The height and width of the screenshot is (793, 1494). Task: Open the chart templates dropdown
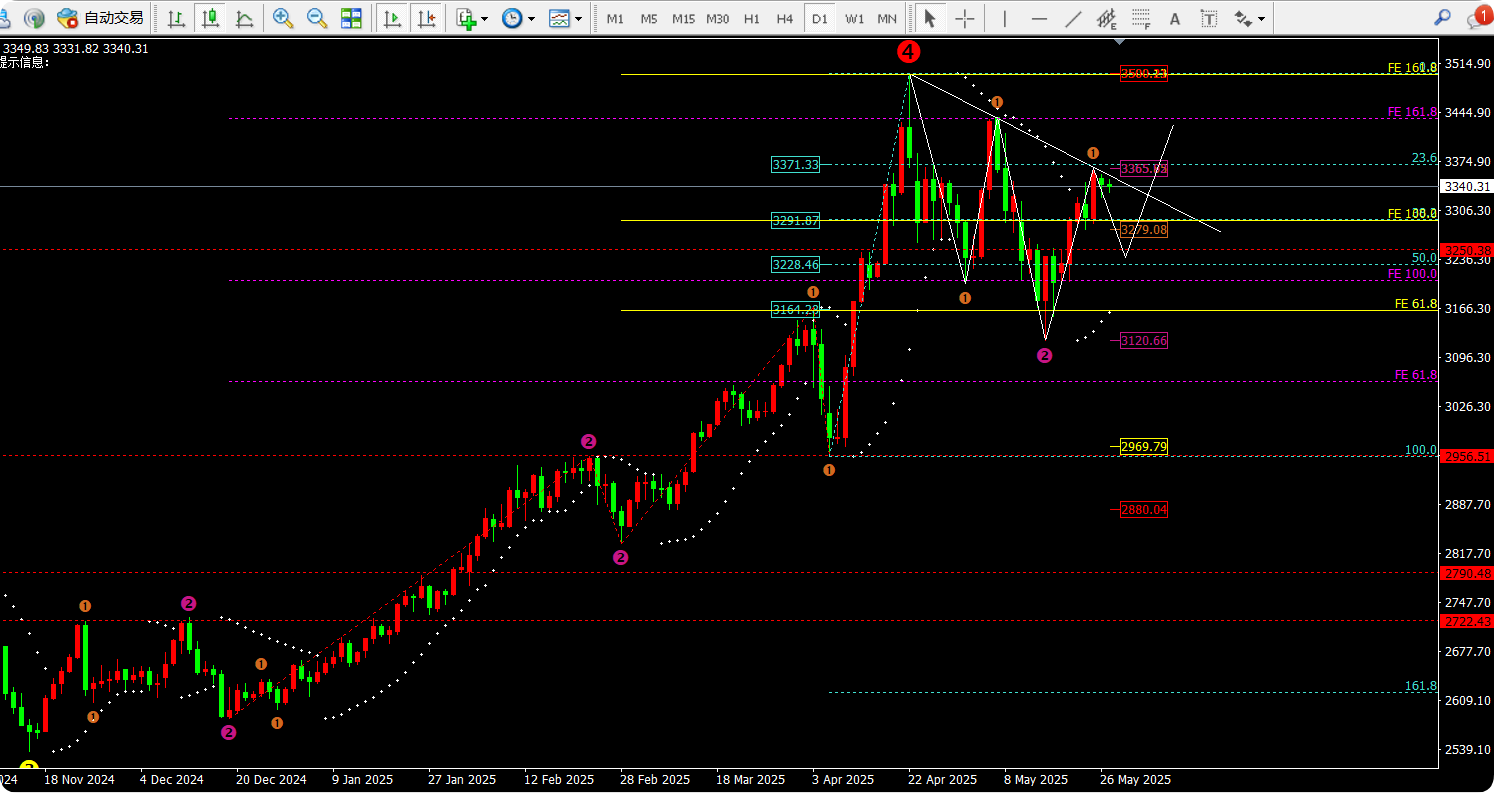click(x=565, y=18)
